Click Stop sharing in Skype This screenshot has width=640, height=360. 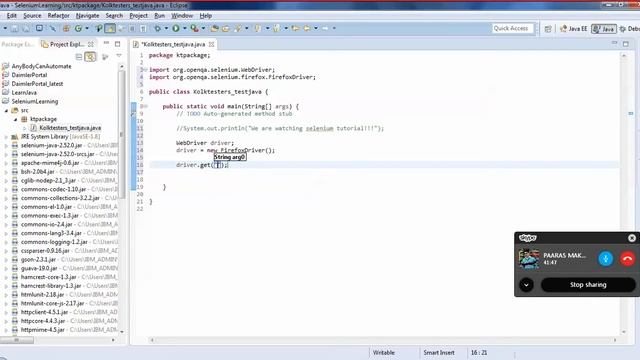click(x=588, y=284)
